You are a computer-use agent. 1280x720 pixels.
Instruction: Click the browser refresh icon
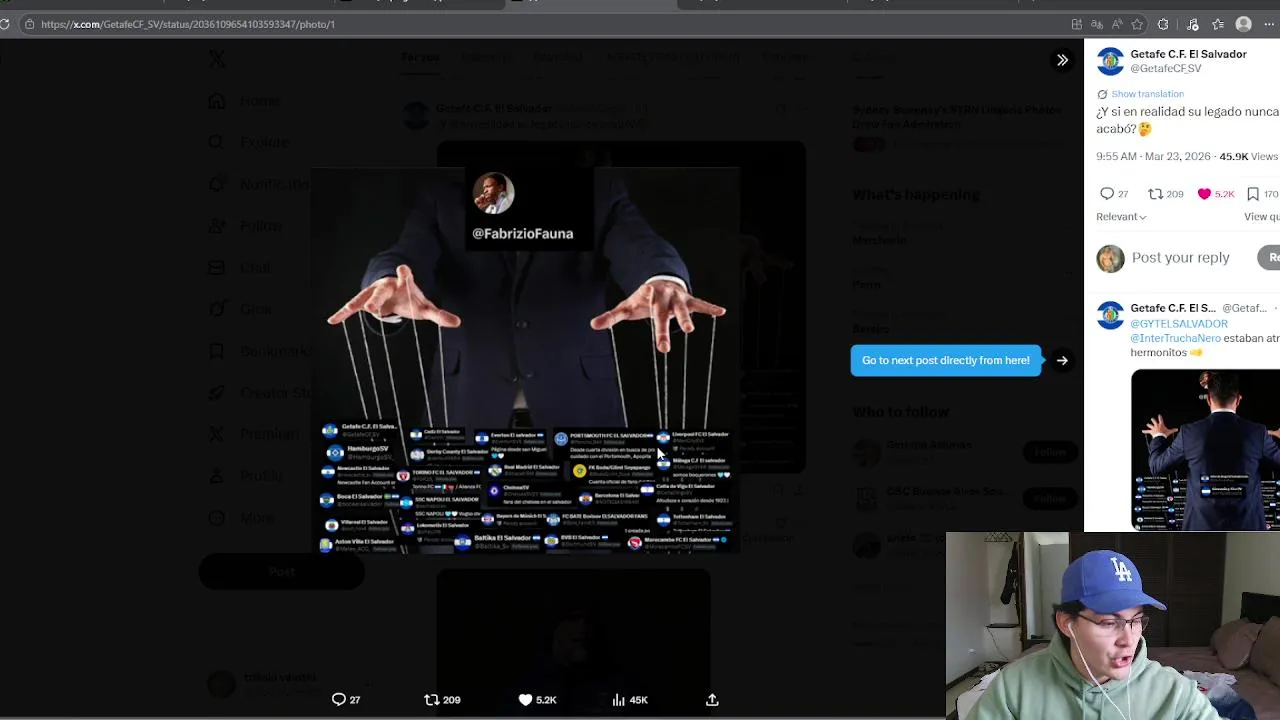click(x=5, y=24)
